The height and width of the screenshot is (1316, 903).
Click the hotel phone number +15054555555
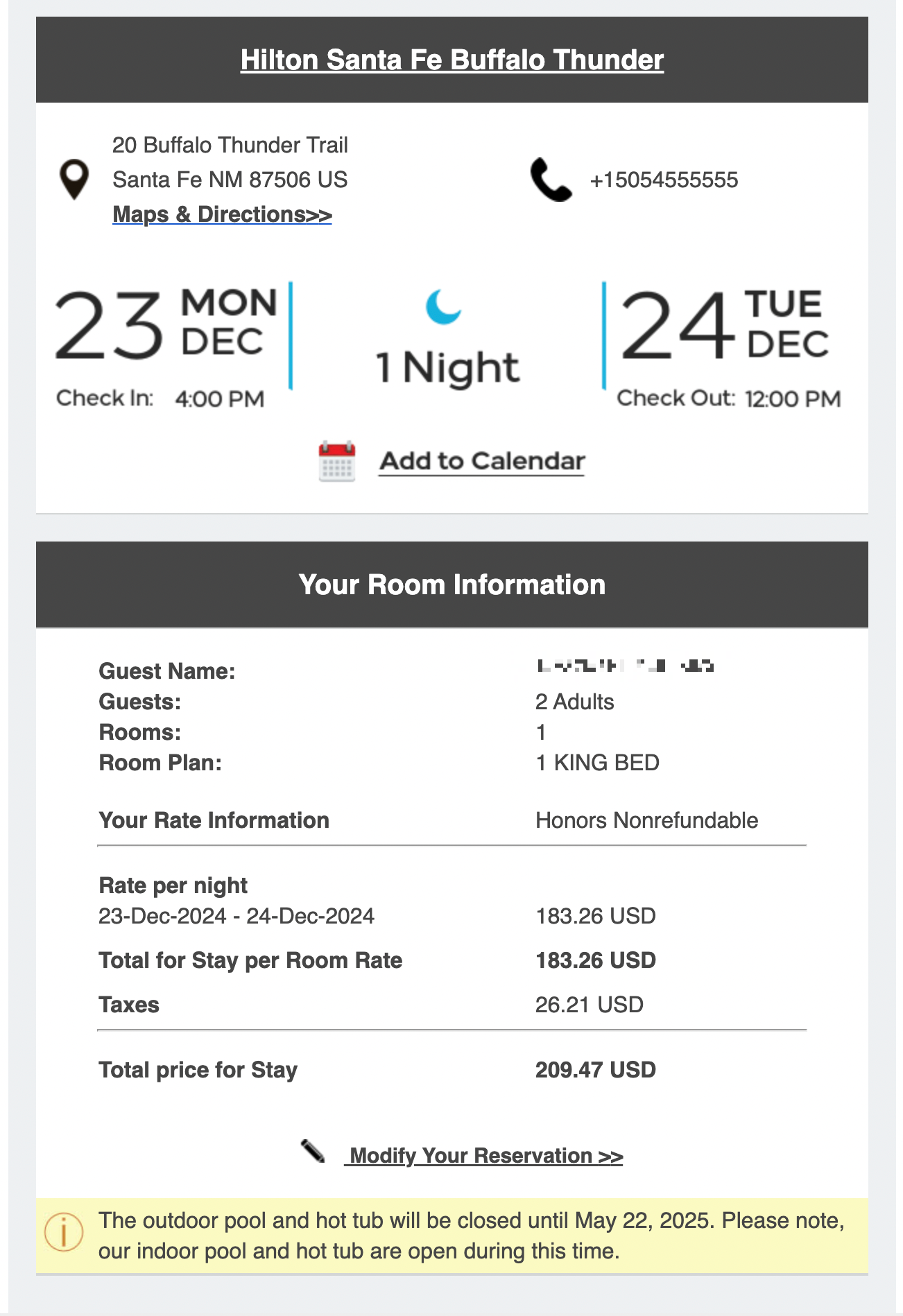[x=664, y=180]
